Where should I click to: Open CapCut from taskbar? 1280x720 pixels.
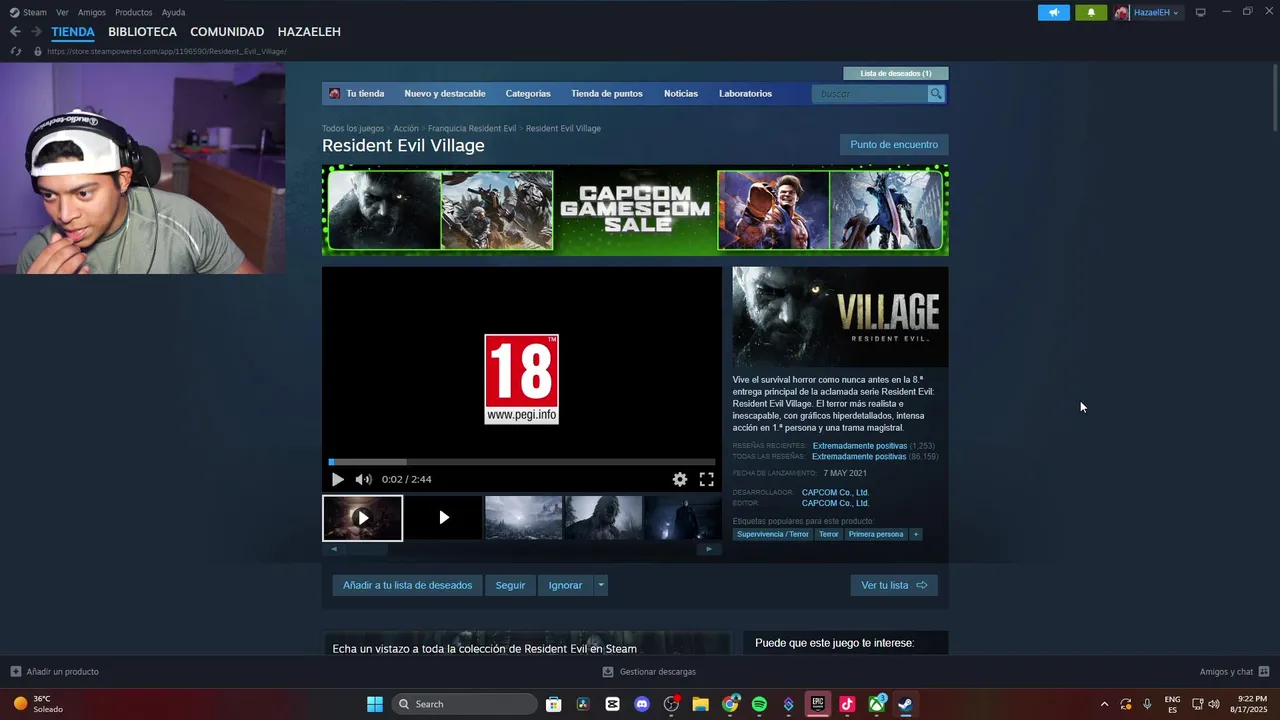point(612,704)
